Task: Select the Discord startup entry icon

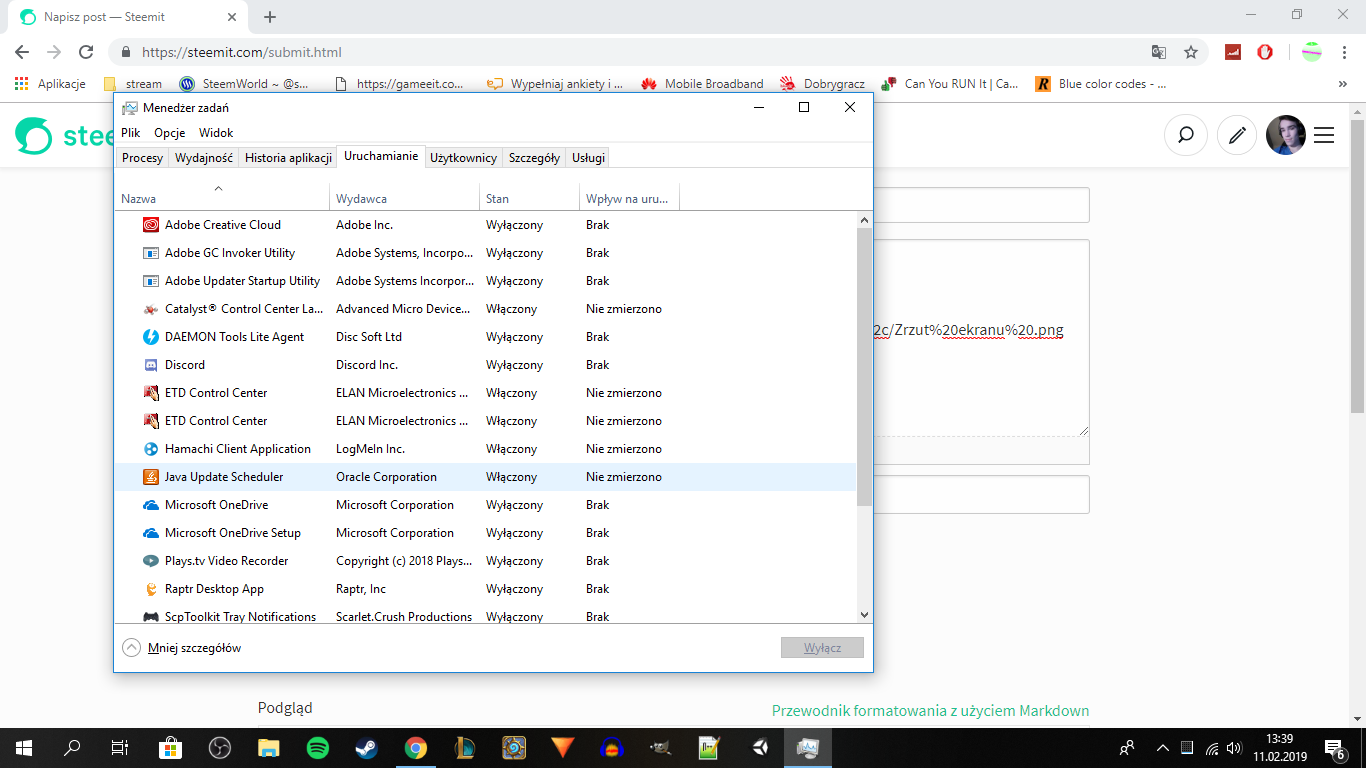Action: click(x=151, y=365)
